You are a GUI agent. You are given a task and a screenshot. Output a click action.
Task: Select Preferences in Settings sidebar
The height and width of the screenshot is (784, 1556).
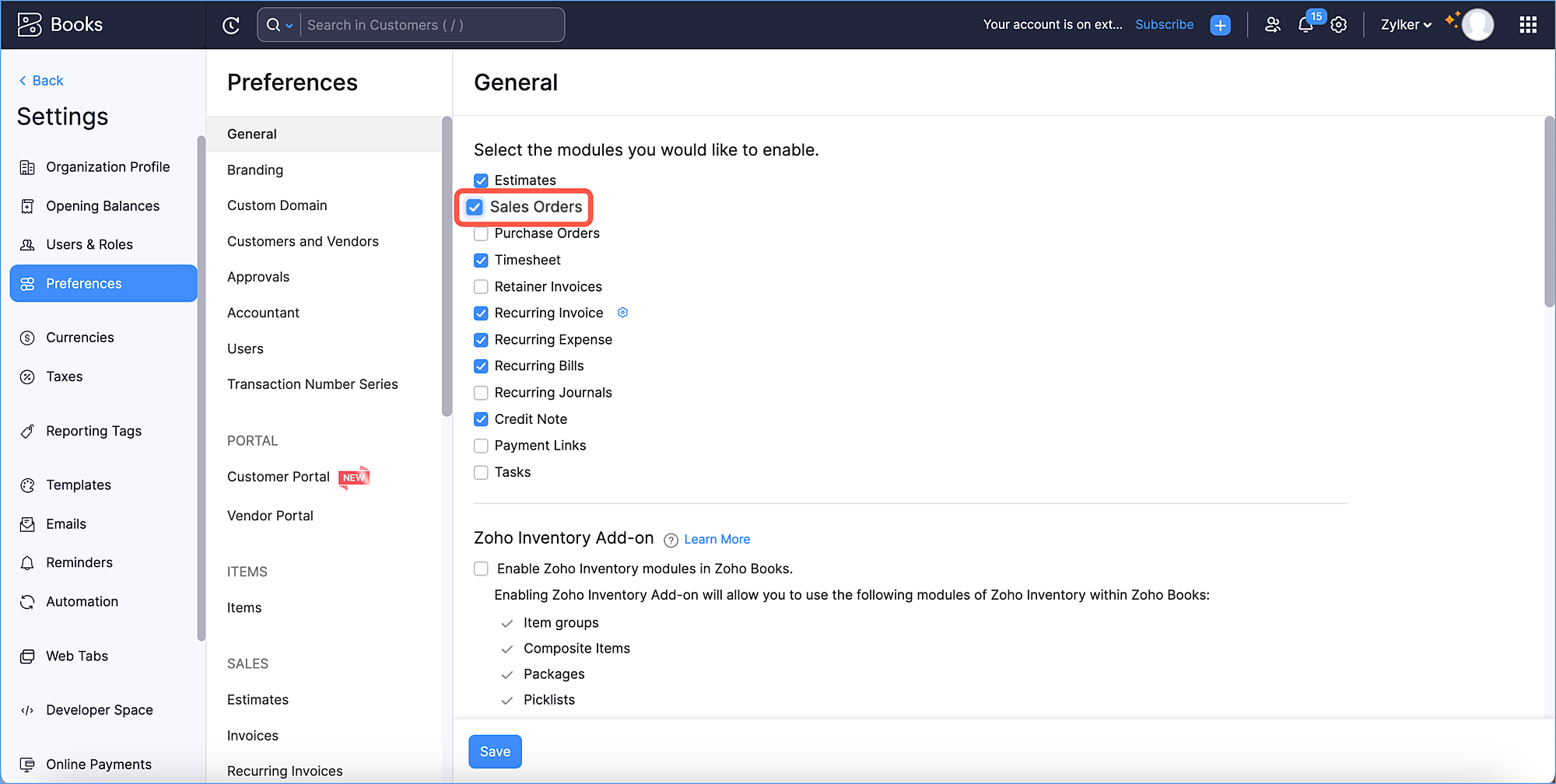(103, 283)
